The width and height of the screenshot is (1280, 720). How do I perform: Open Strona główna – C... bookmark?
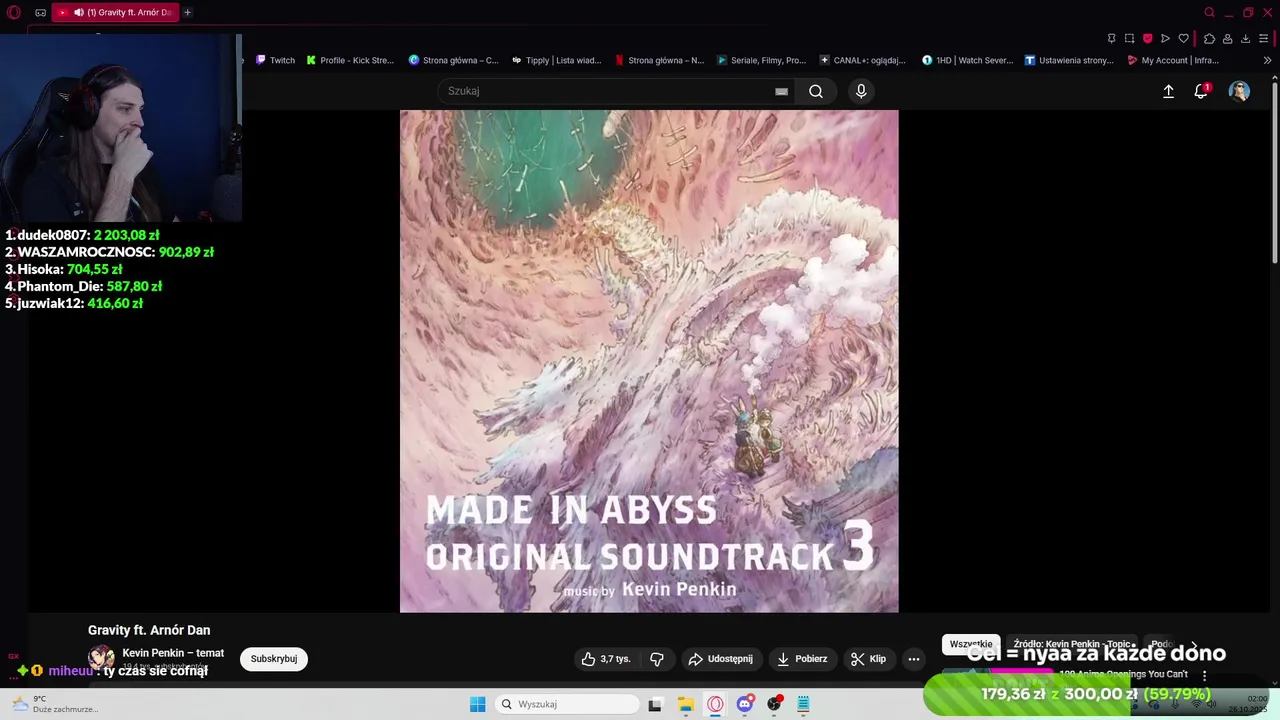[453, 60]
